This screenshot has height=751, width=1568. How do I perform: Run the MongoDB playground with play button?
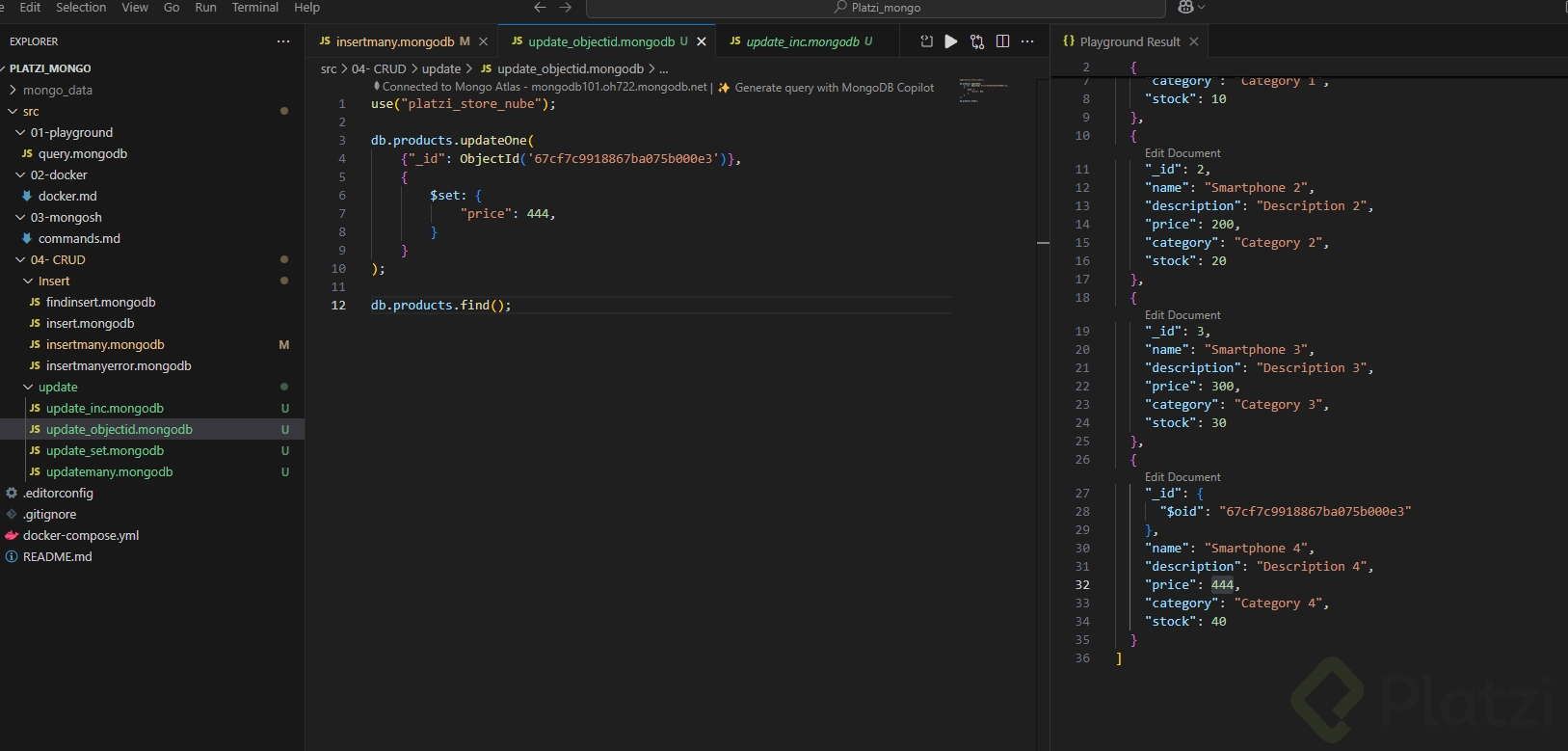[x=951, y=41]
